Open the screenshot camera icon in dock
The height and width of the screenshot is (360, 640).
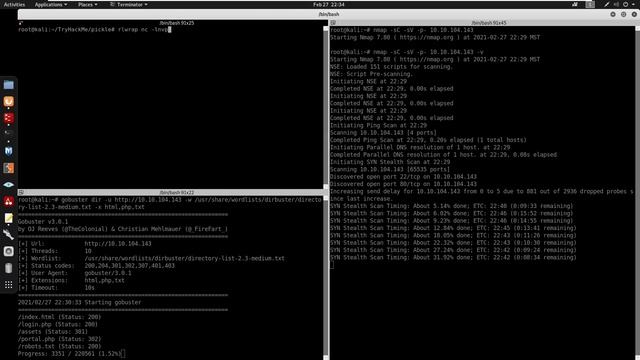coord(9,251)
